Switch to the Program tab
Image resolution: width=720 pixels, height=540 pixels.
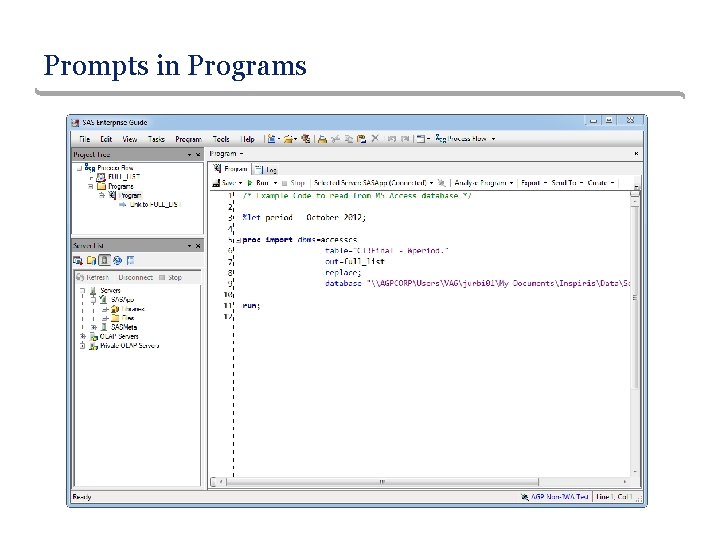[x=231, y=169]
